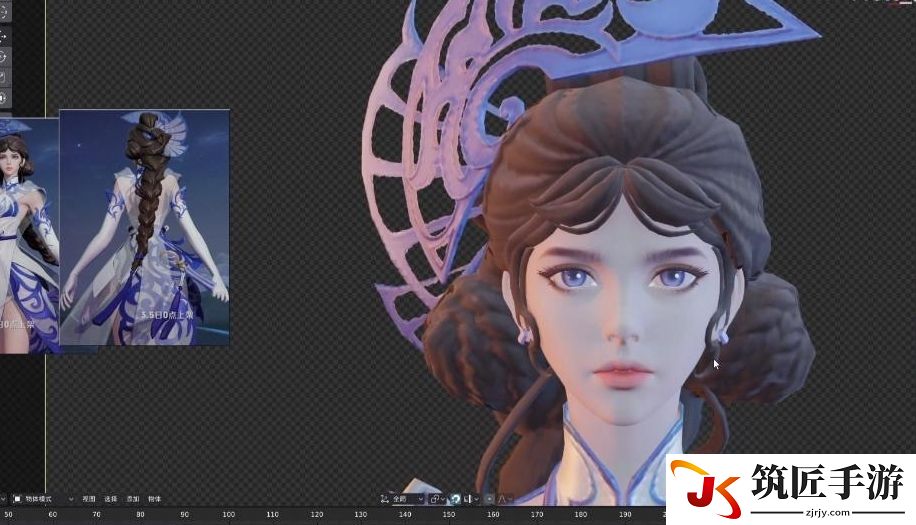Click frame 140 on the timeline
Screen dimensions: 916x525
[x=405, y=514]
